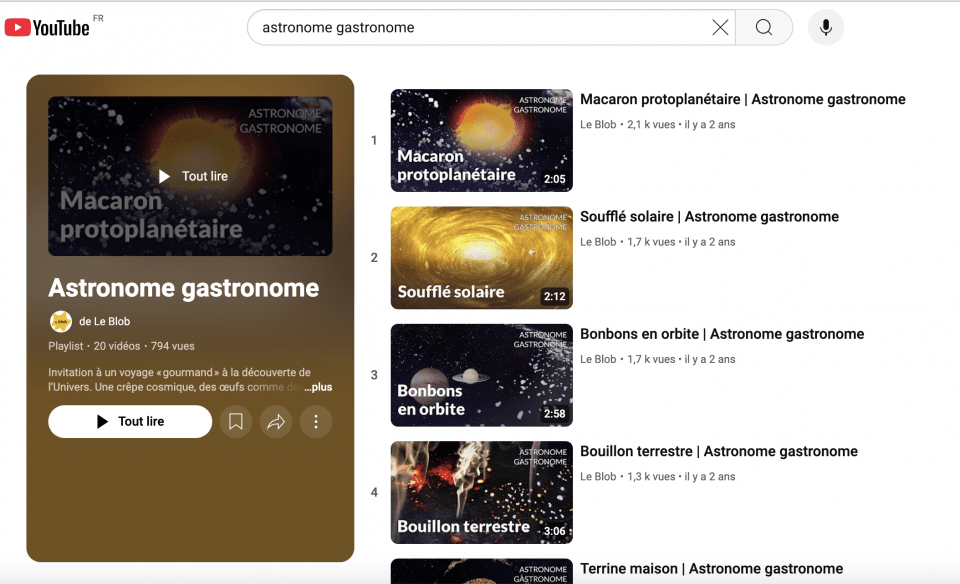Open the YouTube home logo

point(47,28)
